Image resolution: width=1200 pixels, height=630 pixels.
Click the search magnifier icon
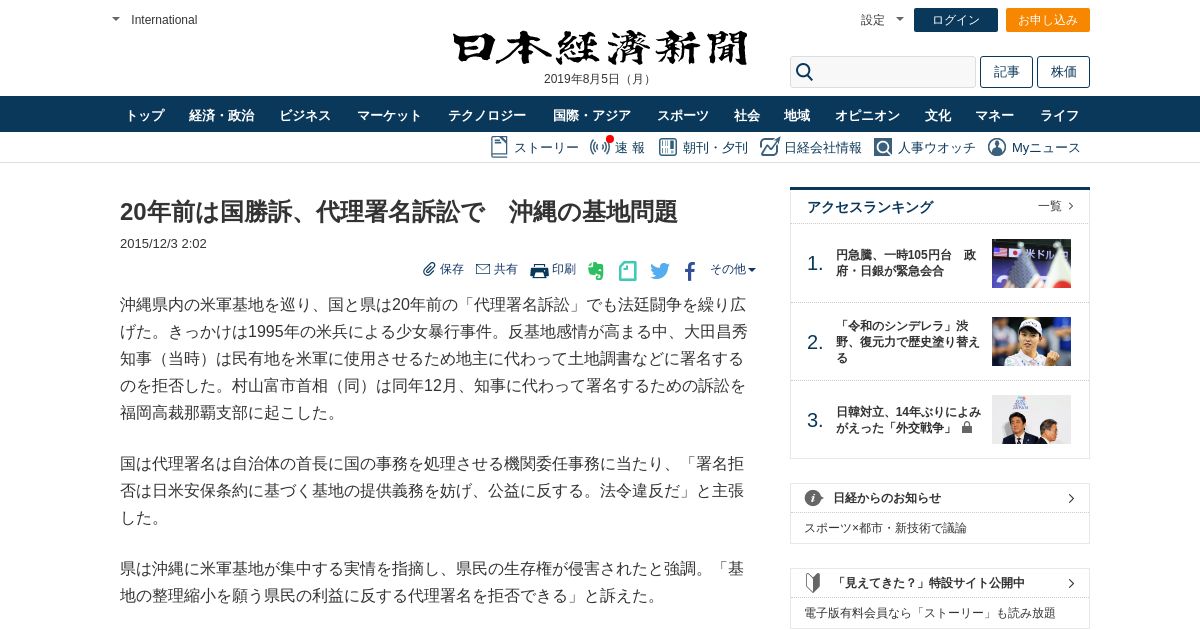pyautogui.click(x=804, y=72)
